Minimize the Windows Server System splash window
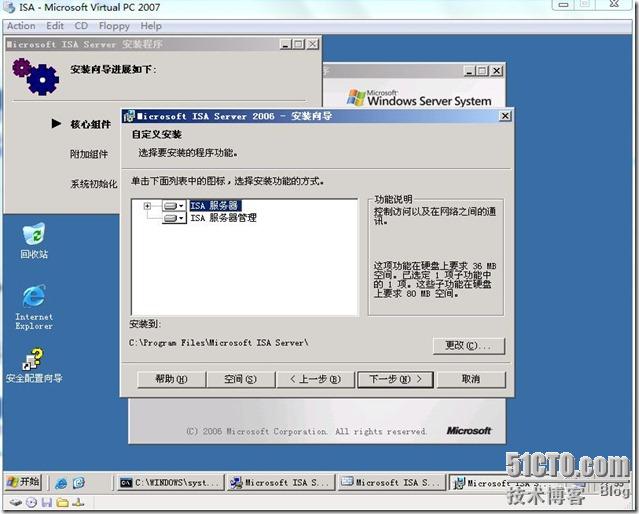Screen dimensions: 639x514 tap(469, 71)
